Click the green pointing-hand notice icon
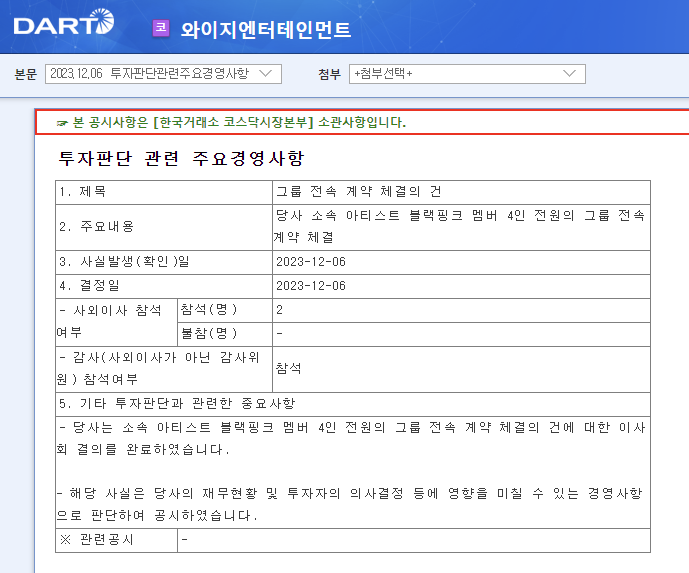This screenshot has height=573, width=689. pyautogui.click(x=62, y=123)
